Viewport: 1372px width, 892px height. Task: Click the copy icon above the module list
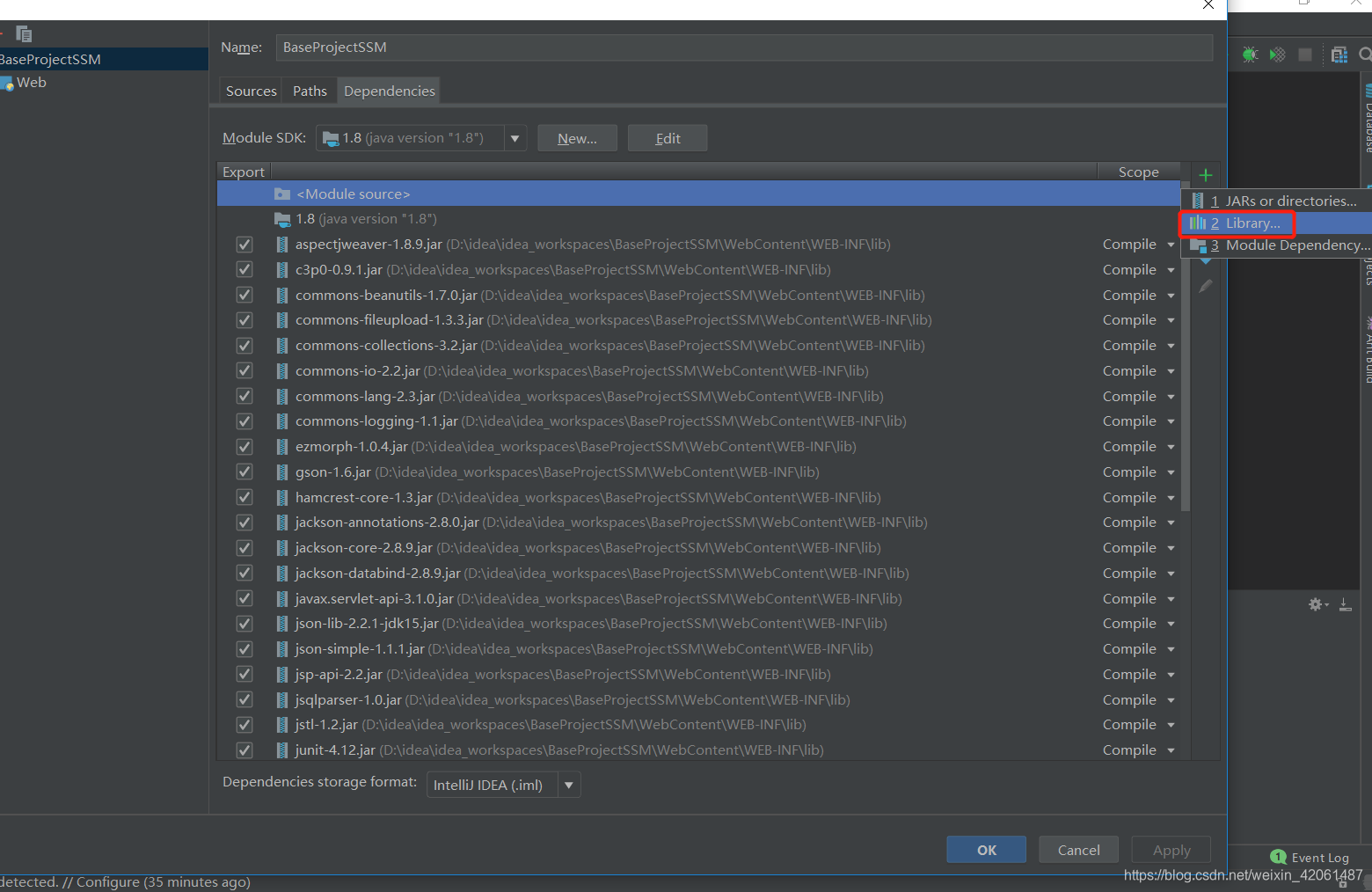[24, 34]
